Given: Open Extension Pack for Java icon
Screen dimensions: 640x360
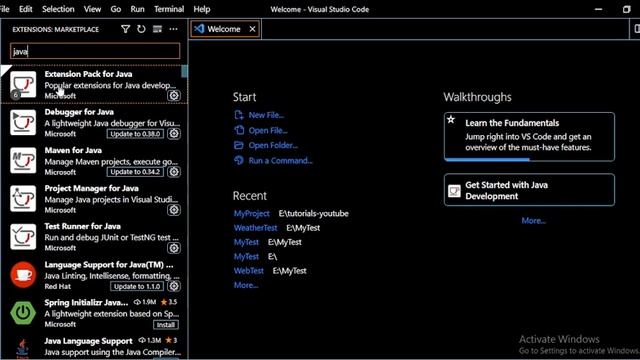Looking at the screenshot, I should pyautogui.click(x=23, y=84).
